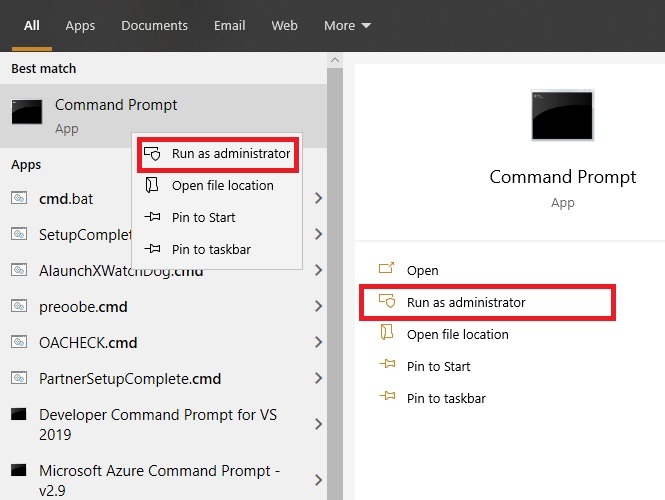Switch to the Web tab
Image resolution: width=665 pixels, height=500 pixels.
point(284,26)
